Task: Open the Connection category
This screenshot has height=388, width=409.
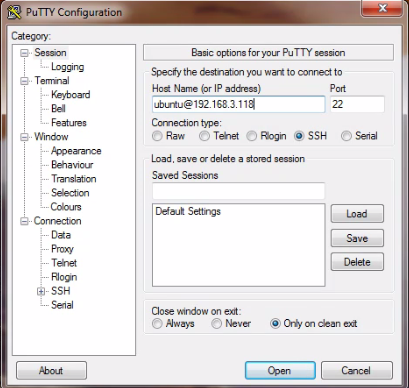Action: click(x=57, y=221)
